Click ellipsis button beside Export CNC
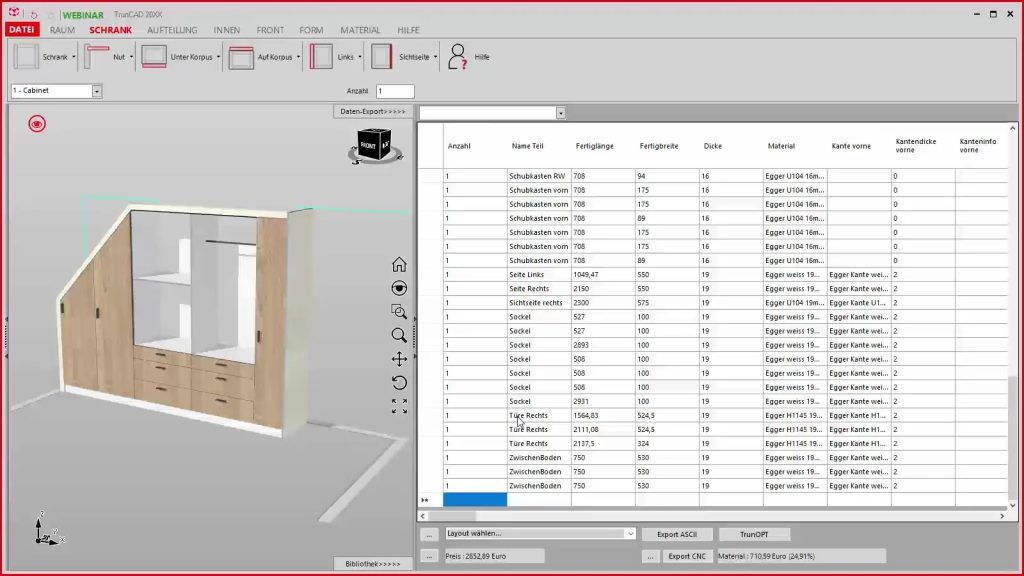Image resolution: width=1024 pixels, height=576 pixels. point(650,556)
